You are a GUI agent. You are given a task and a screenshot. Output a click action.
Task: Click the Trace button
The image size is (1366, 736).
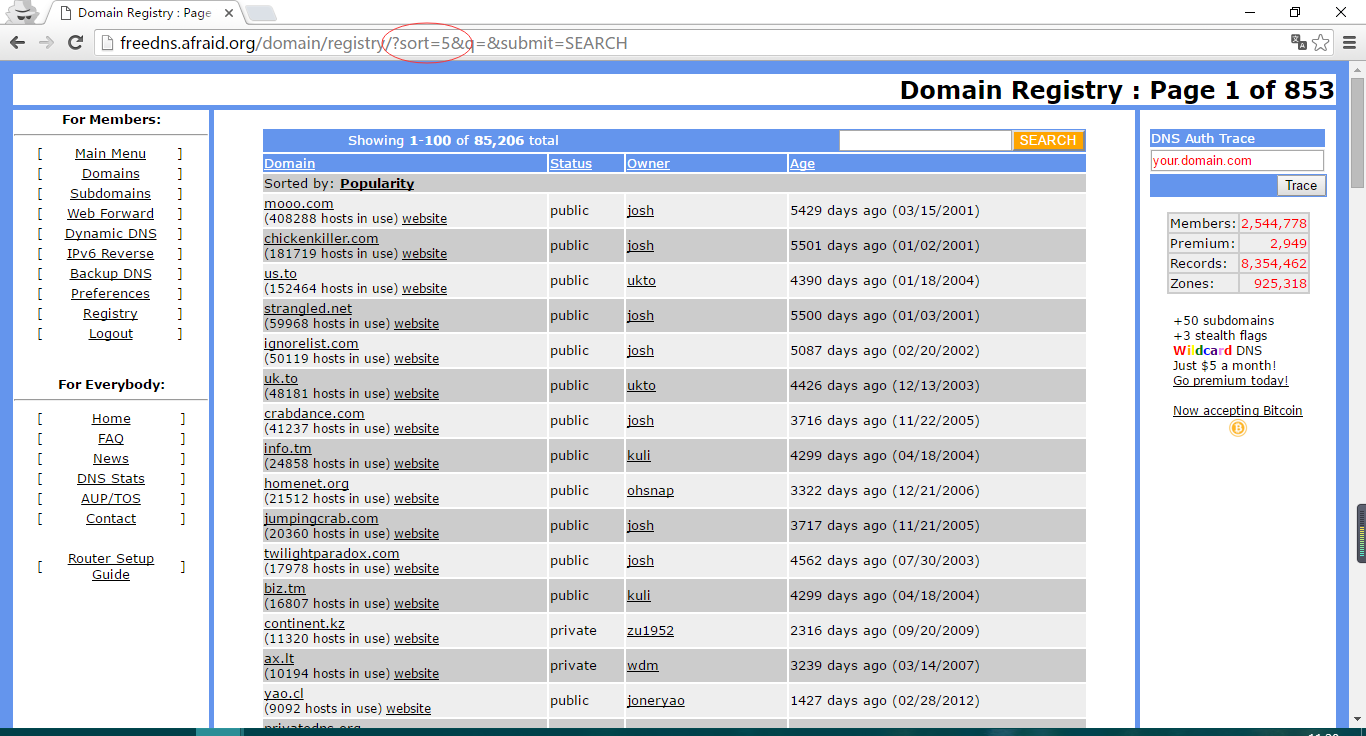(x=1301, y=185)
